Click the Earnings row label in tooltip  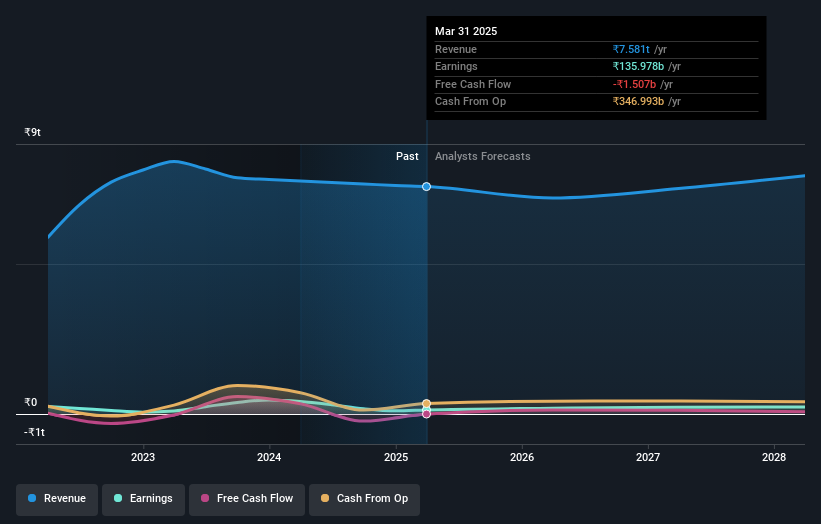[x=457, y=66]
